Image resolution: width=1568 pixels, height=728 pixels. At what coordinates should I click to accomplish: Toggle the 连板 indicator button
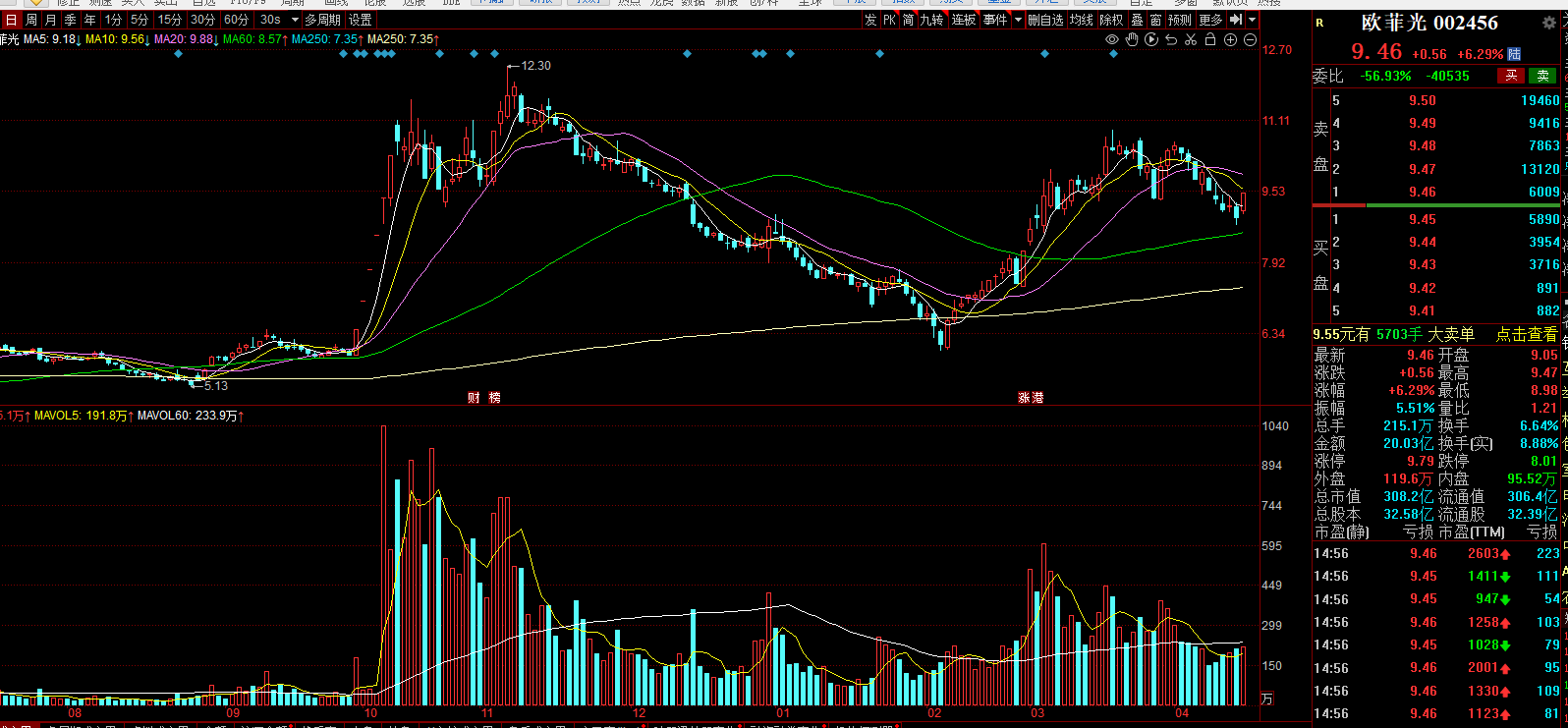coord(964,20)
